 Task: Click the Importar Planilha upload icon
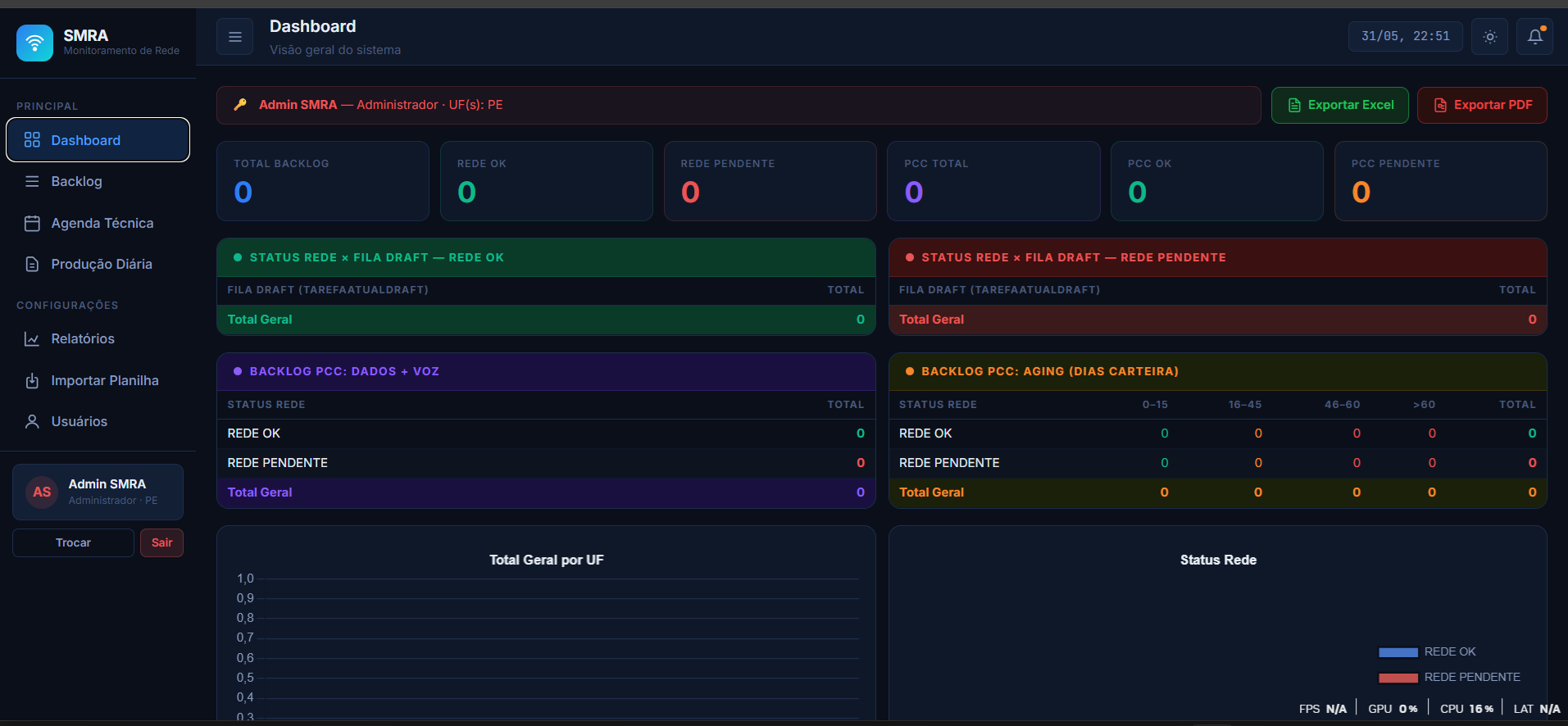(32, 380)
